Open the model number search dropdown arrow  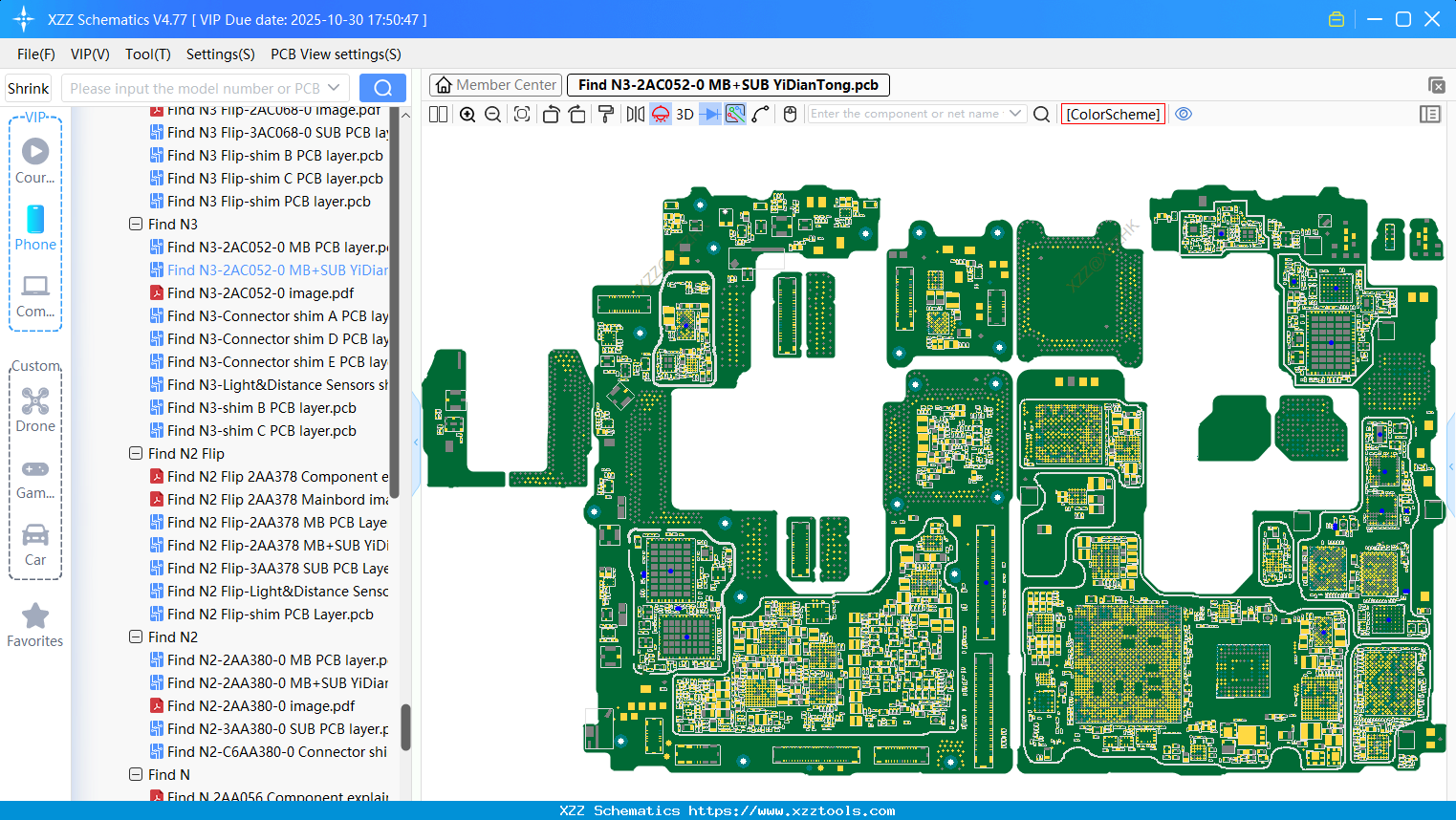335,88
